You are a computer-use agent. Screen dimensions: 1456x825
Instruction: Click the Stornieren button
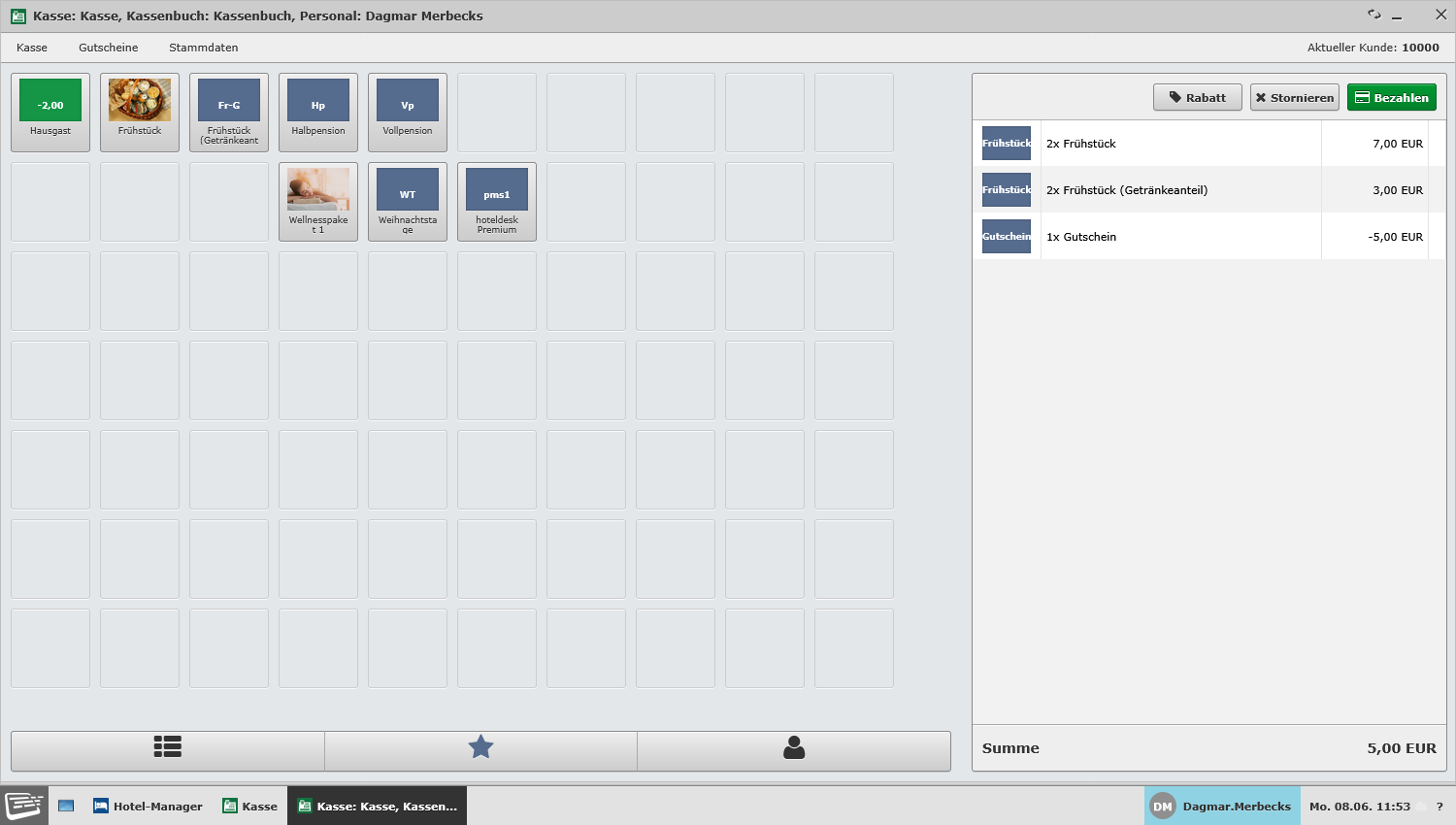point(1295,97)
